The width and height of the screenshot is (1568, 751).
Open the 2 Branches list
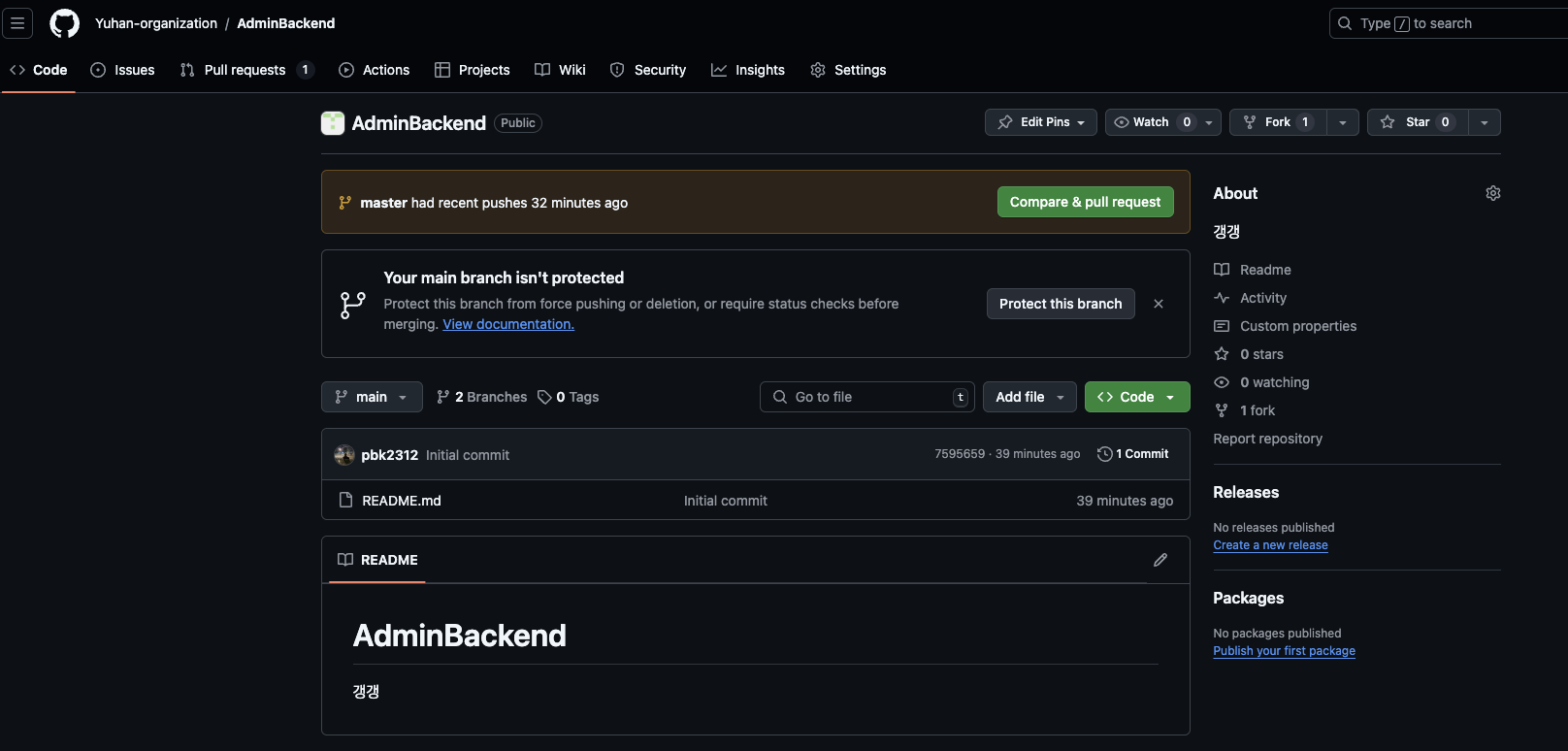click(482, 397)
